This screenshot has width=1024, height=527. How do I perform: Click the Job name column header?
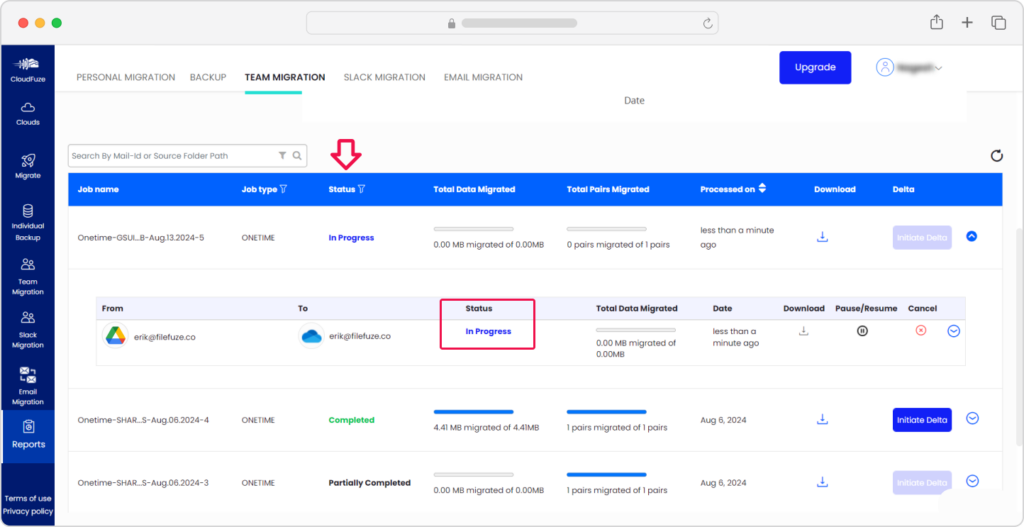coord(98,189)
